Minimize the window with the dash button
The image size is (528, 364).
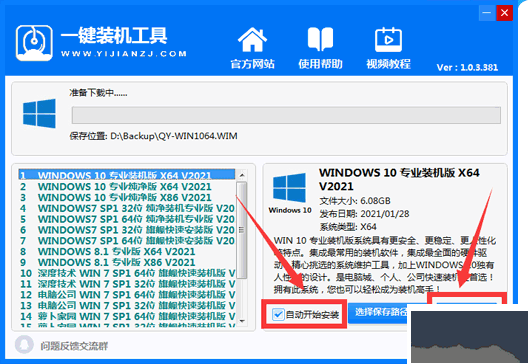click(x=487, y=13)
